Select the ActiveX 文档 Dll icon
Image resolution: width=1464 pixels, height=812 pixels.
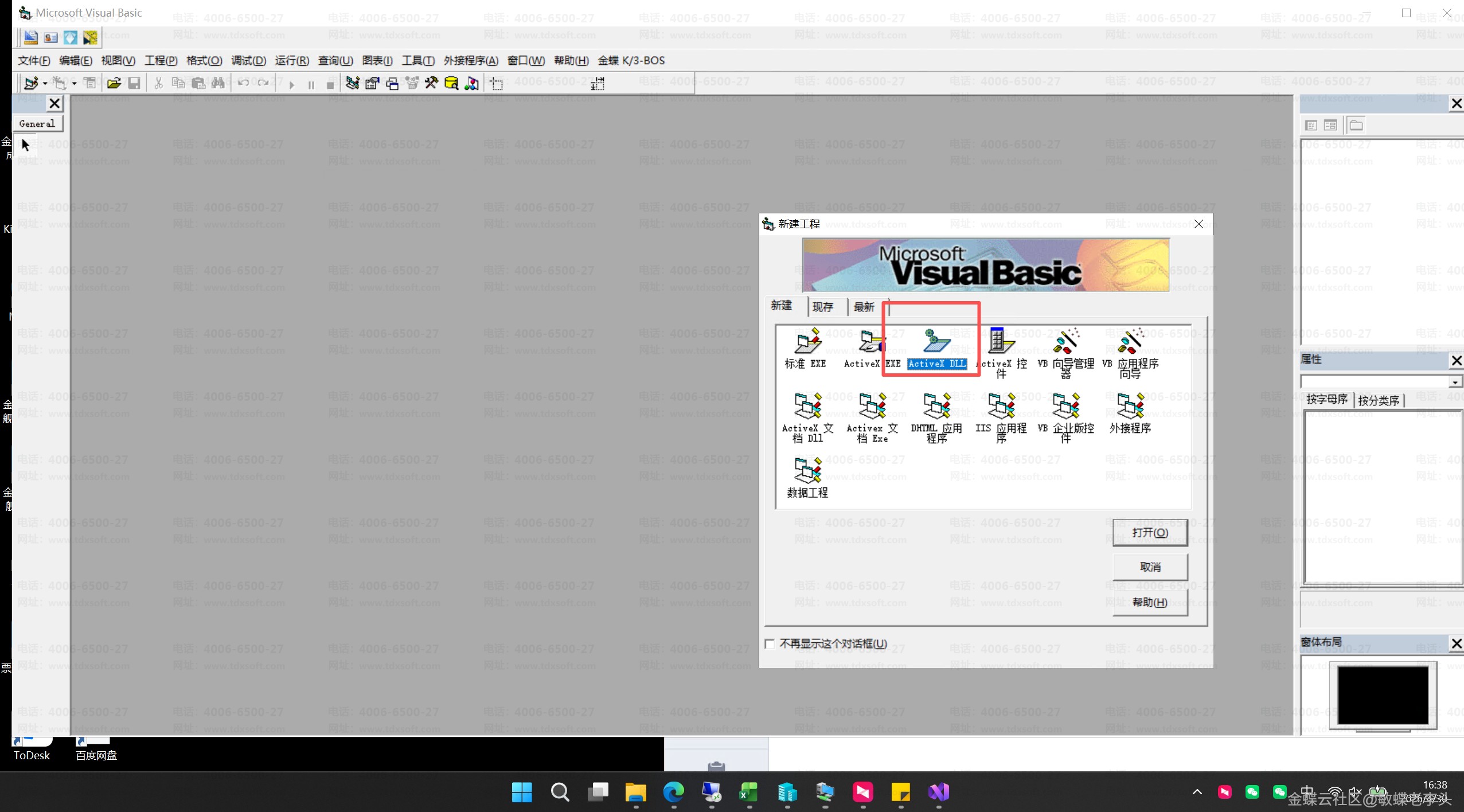pos(807,417)
